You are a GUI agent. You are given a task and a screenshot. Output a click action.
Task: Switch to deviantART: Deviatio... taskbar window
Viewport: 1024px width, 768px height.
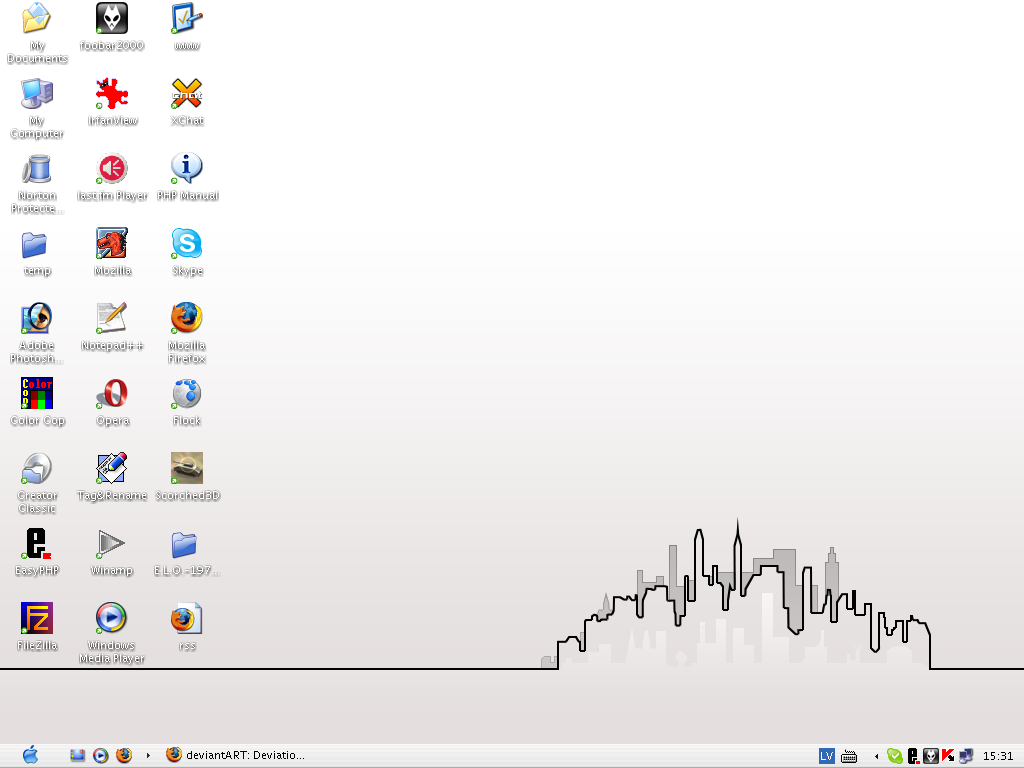tap(235, 755)
